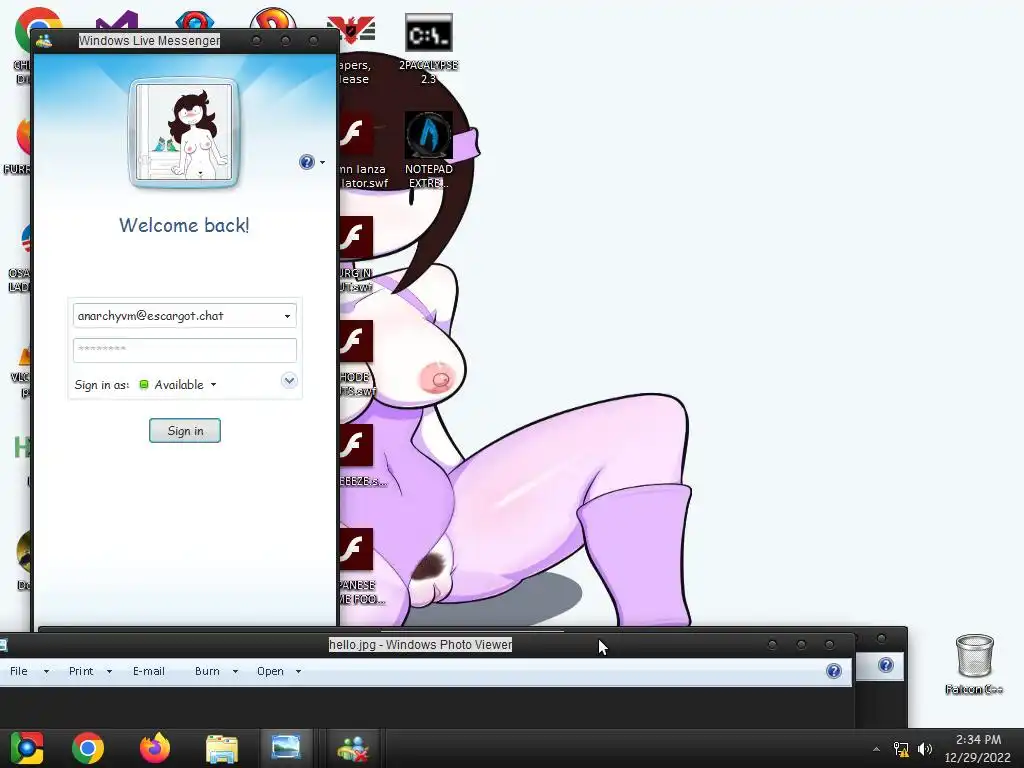Open Firefox from the taskbar
The image size is (1024, 768).
click(155, 748)
